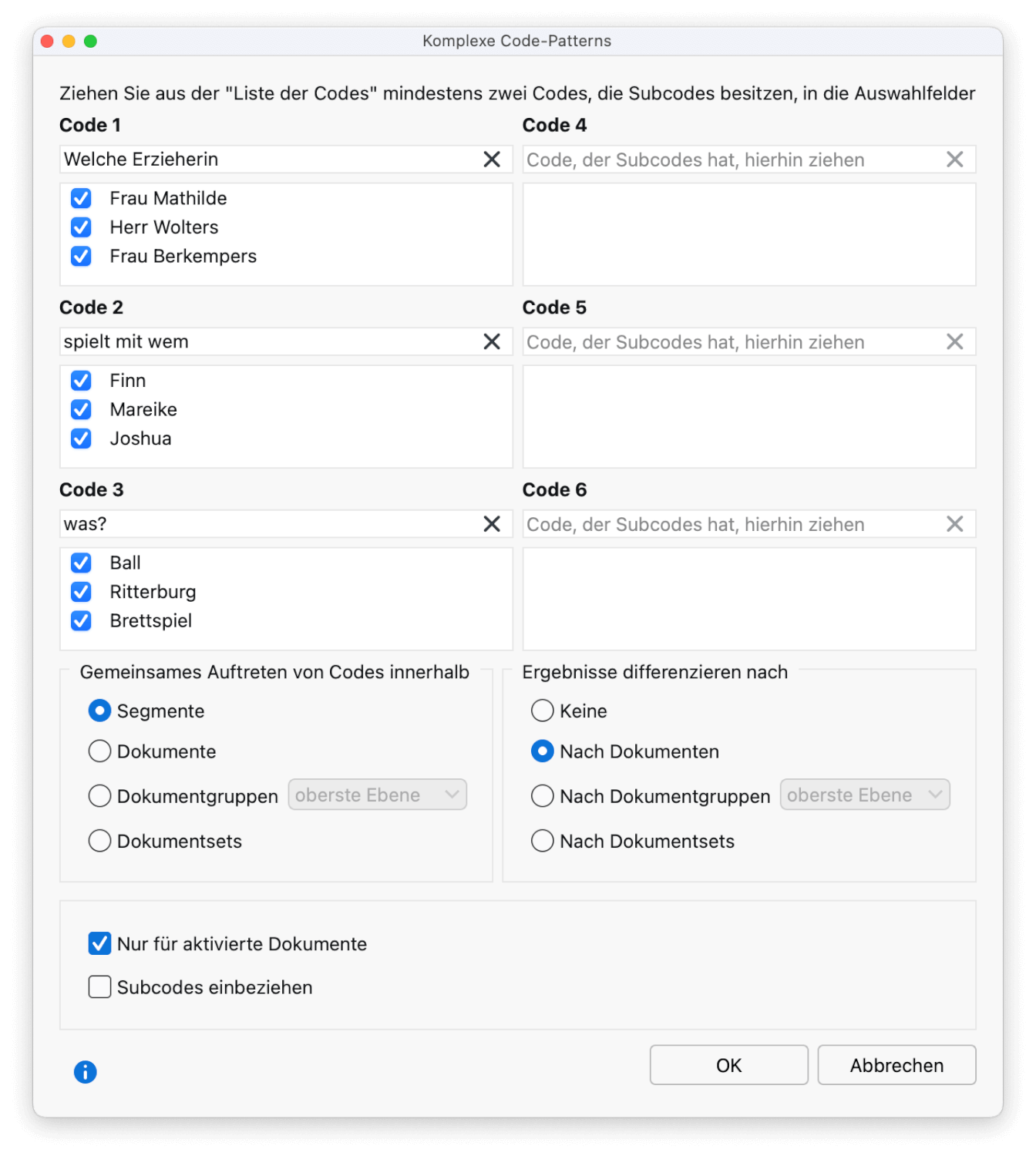Click the X icon of Code 6 field
1036x1156 pixels.
(x=954, y=524)
